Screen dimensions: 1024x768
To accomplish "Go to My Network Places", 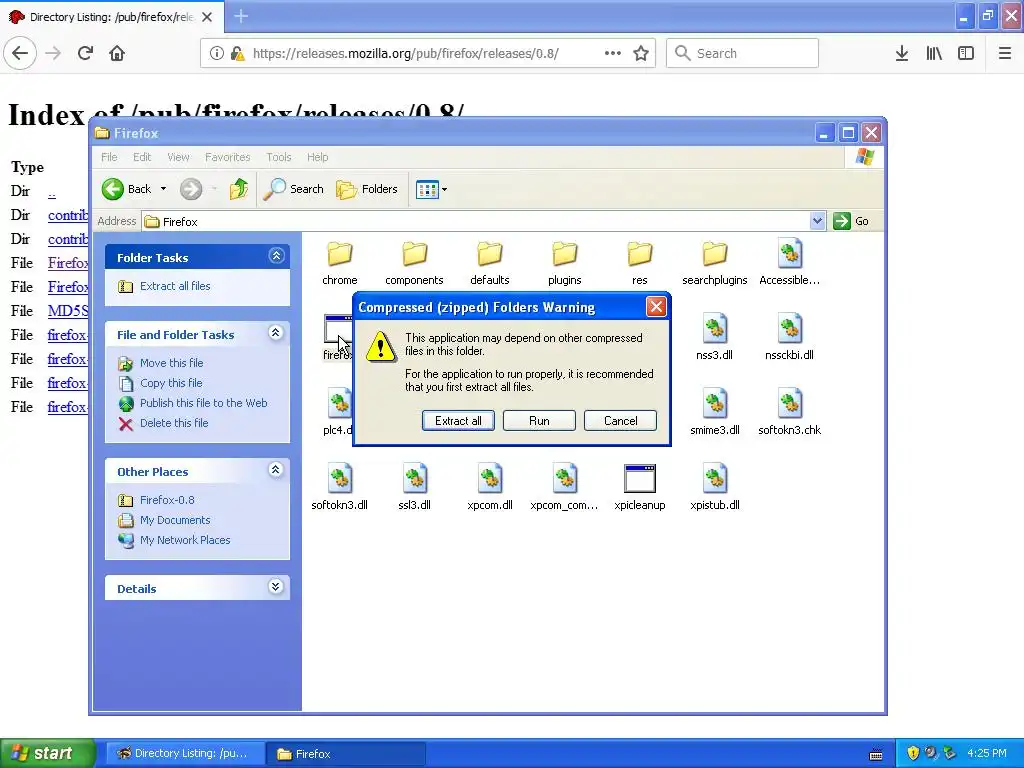I will 185,540.
